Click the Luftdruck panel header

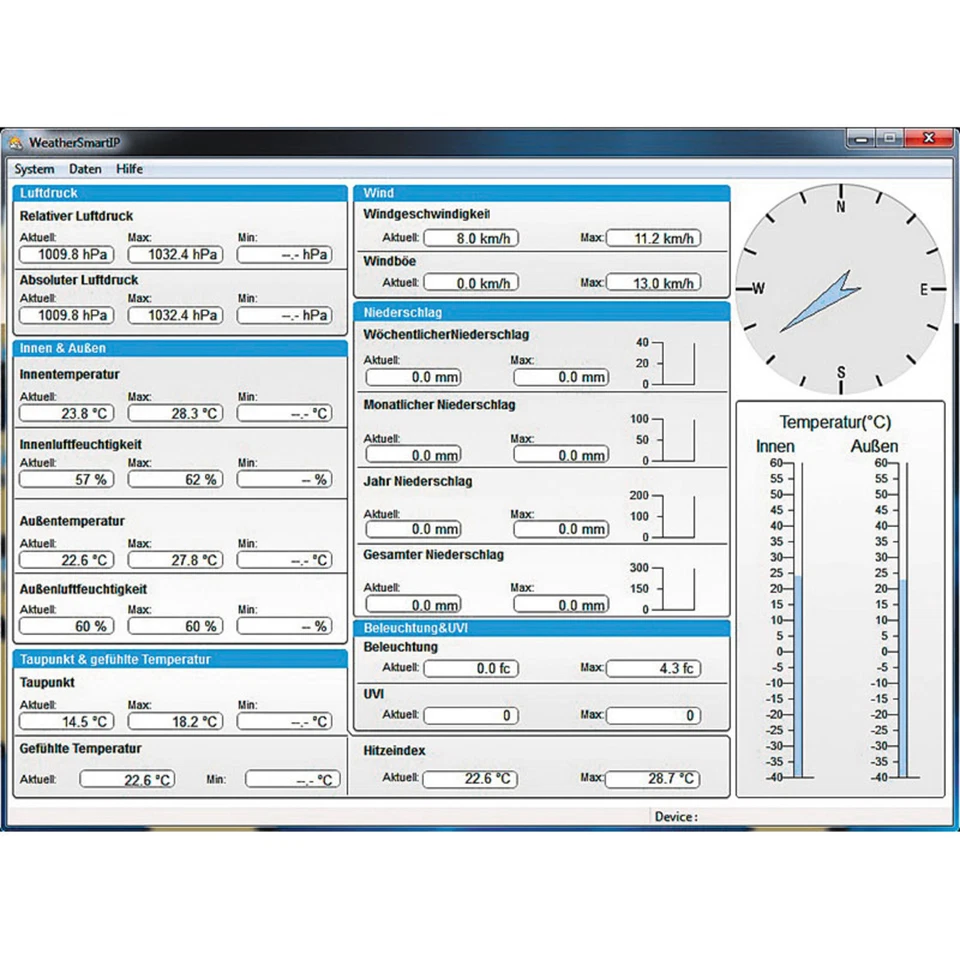coord(180,193)
